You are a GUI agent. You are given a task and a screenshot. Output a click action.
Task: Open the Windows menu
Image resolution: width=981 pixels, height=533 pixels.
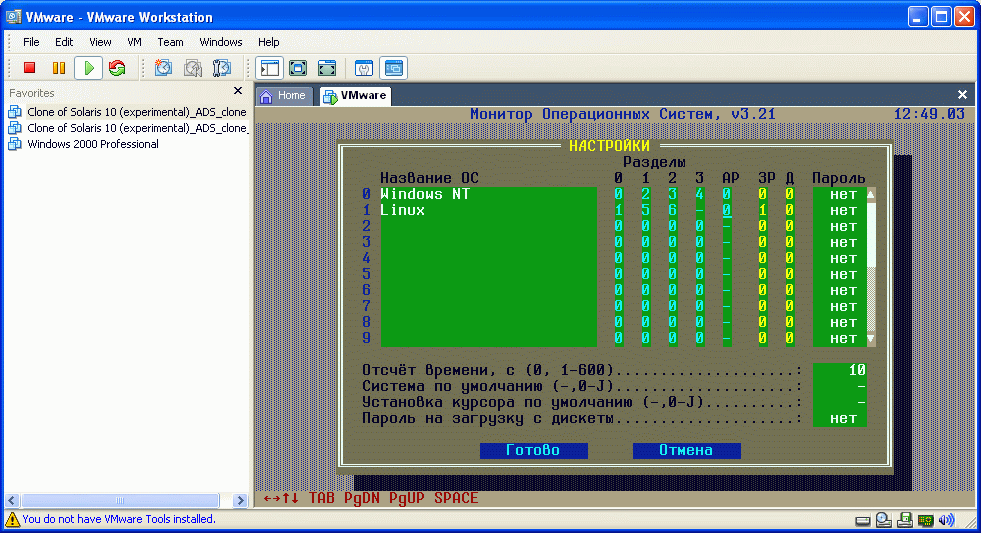coord(221,42)
